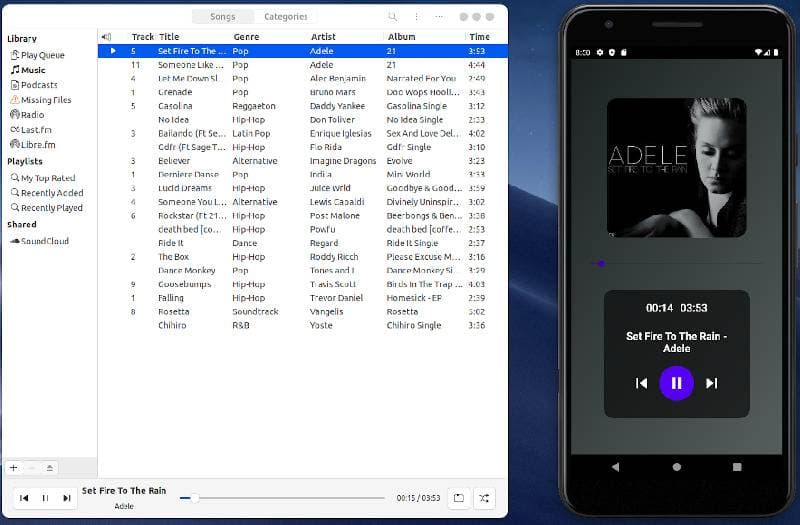Show Missing Files in the sidebar
The height and width of the screenshot is (525, 800).
point(41,100)
